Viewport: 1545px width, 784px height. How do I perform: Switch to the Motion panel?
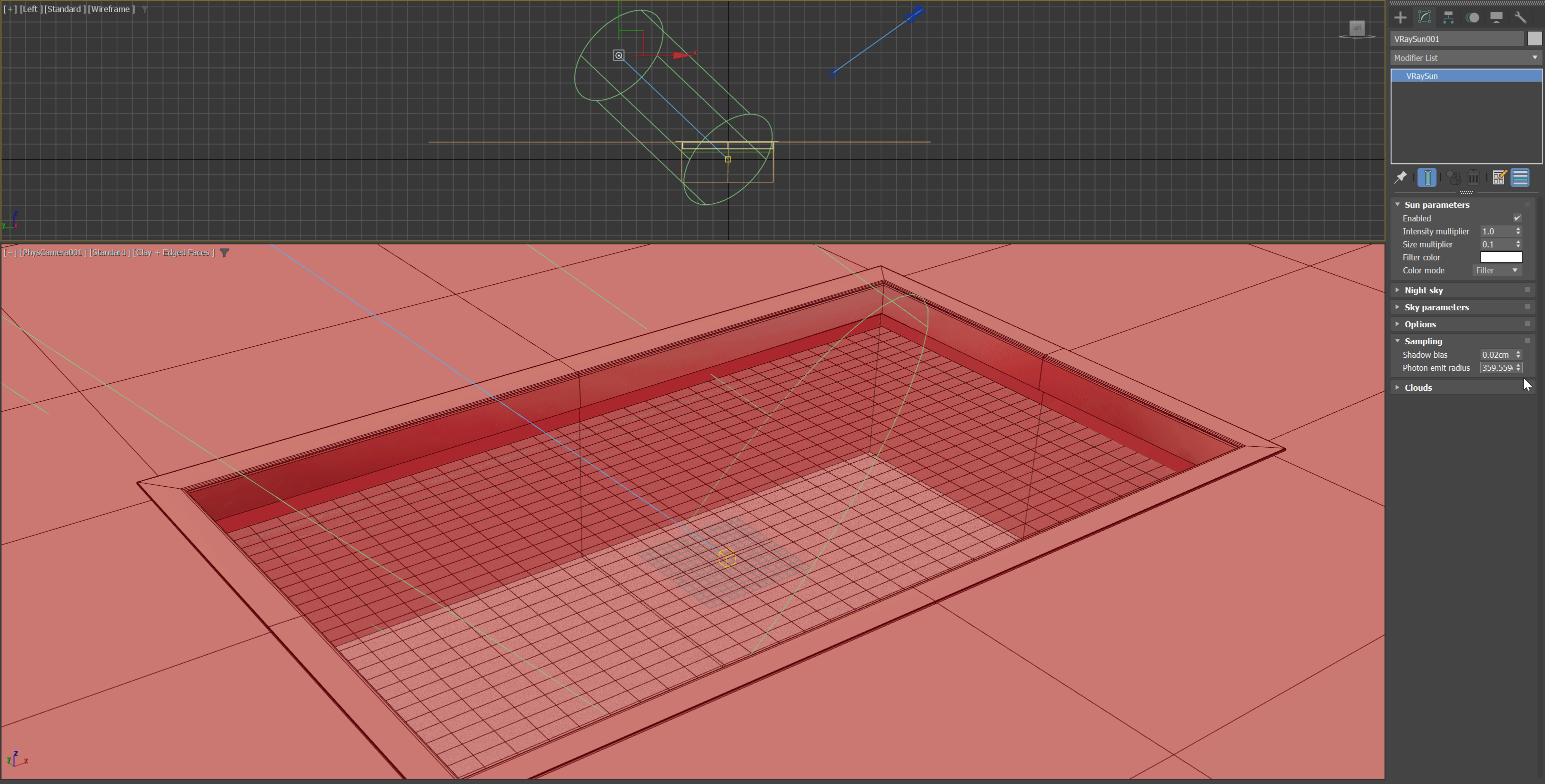pos(1472,17)
